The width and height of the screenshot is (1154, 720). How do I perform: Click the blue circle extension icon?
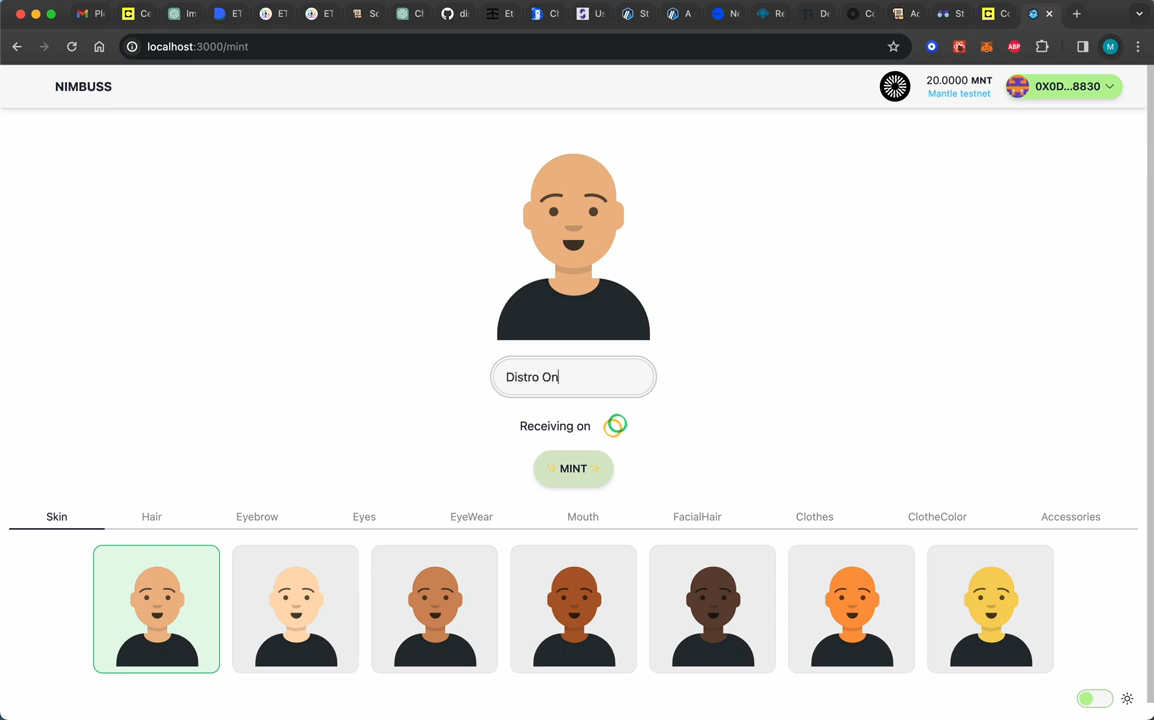[x=932, y=46]
